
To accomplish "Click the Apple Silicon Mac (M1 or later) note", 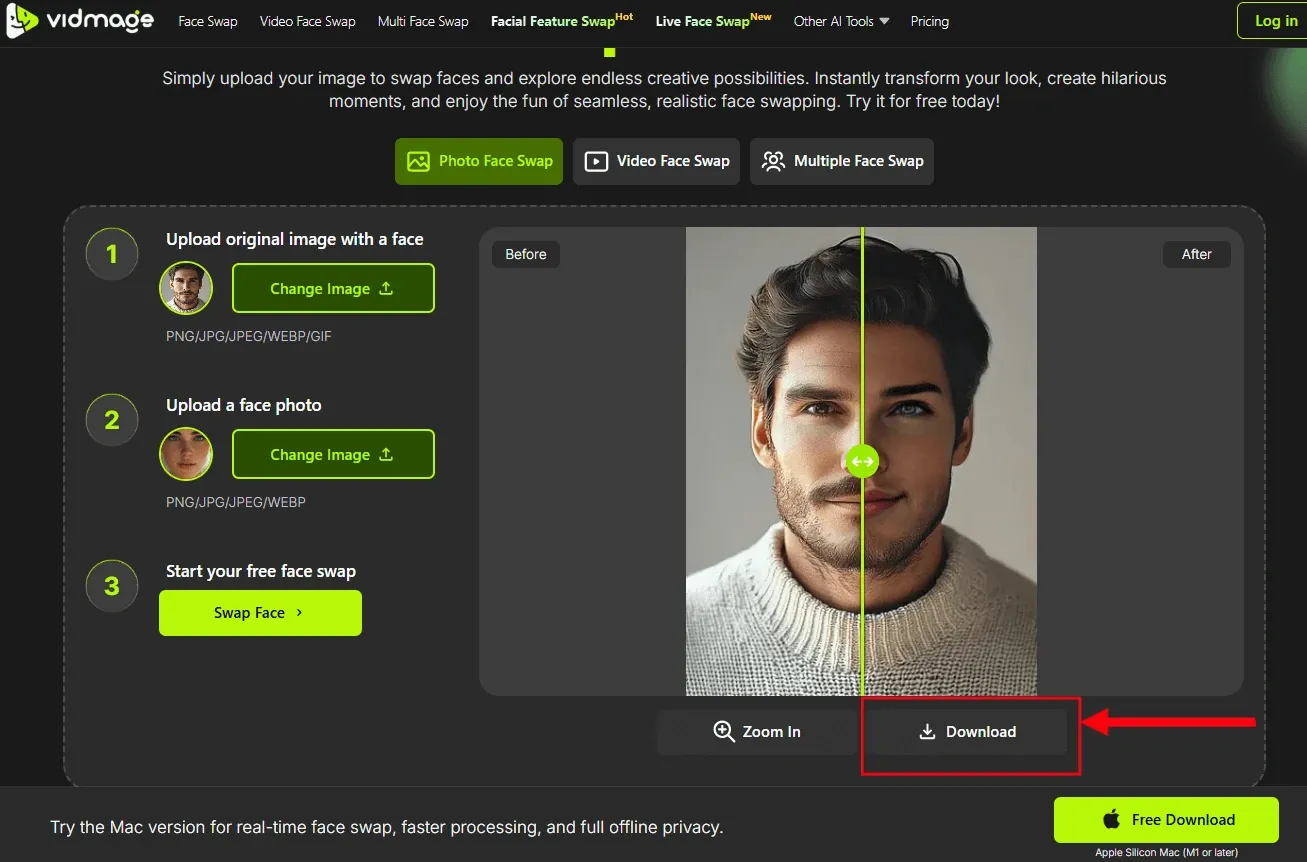I will 1167,853.
